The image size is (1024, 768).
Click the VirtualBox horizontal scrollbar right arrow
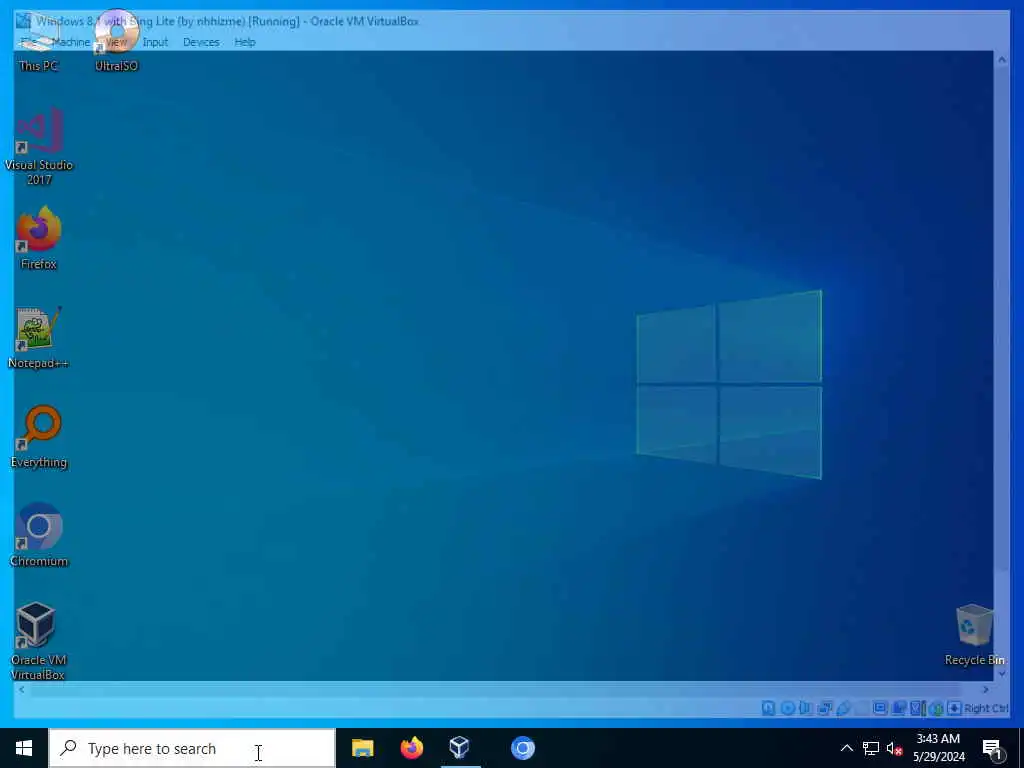coord(985,689)
